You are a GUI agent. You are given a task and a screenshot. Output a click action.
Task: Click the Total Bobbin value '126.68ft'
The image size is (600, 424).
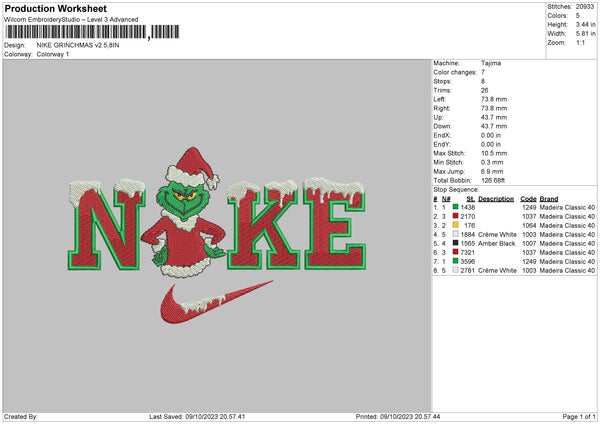tap(493, 180)
